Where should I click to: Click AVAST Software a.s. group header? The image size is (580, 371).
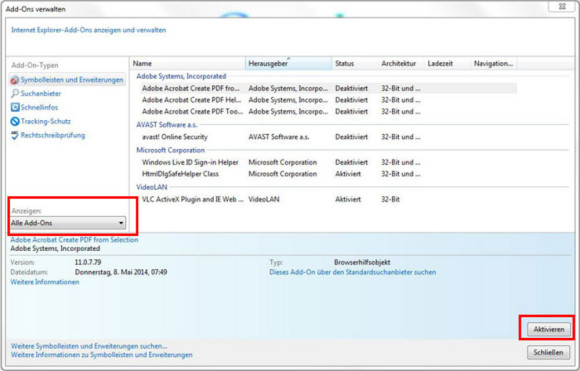tap(166, 125)
